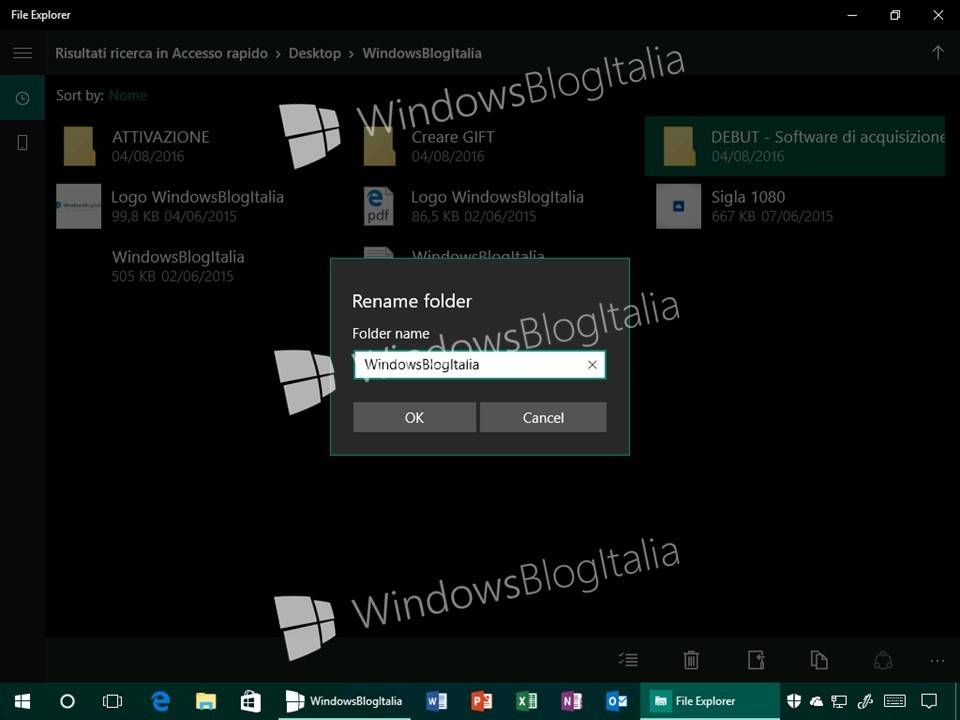Cancel the Rename folder dialog
This screenshot has height=720, width=960.
pyautogui.click(x=543, y=418)
